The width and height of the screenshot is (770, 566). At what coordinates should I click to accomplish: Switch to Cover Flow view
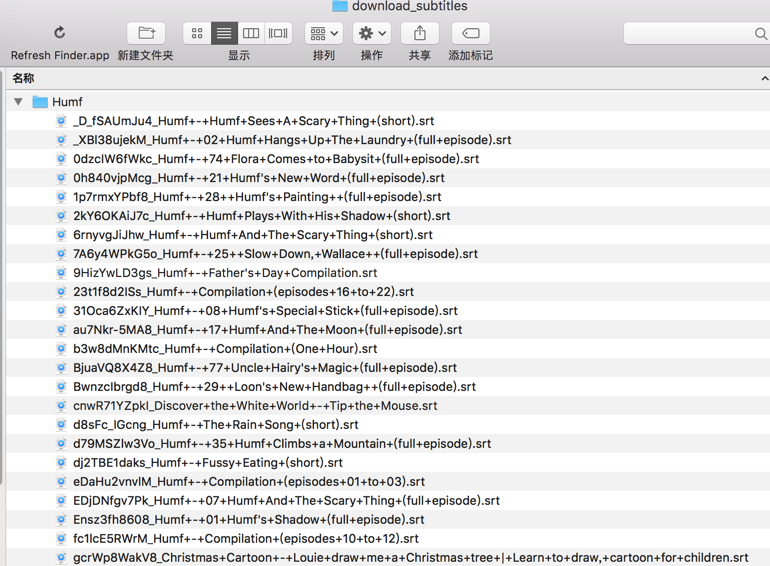(x=278, y=33)
